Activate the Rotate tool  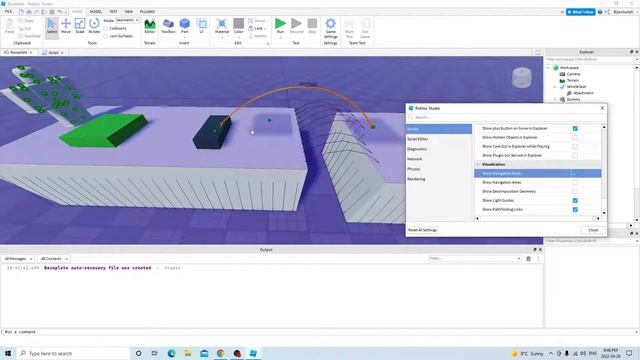tap(94, 26)
